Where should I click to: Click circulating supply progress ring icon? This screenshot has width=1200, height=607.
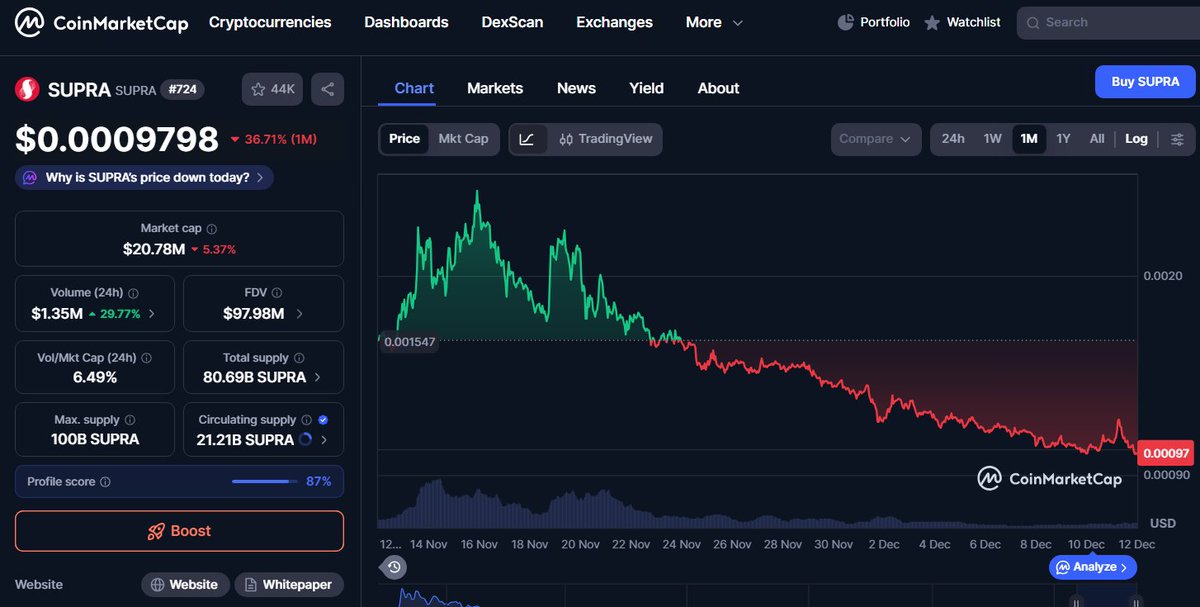tap(305, 440)
